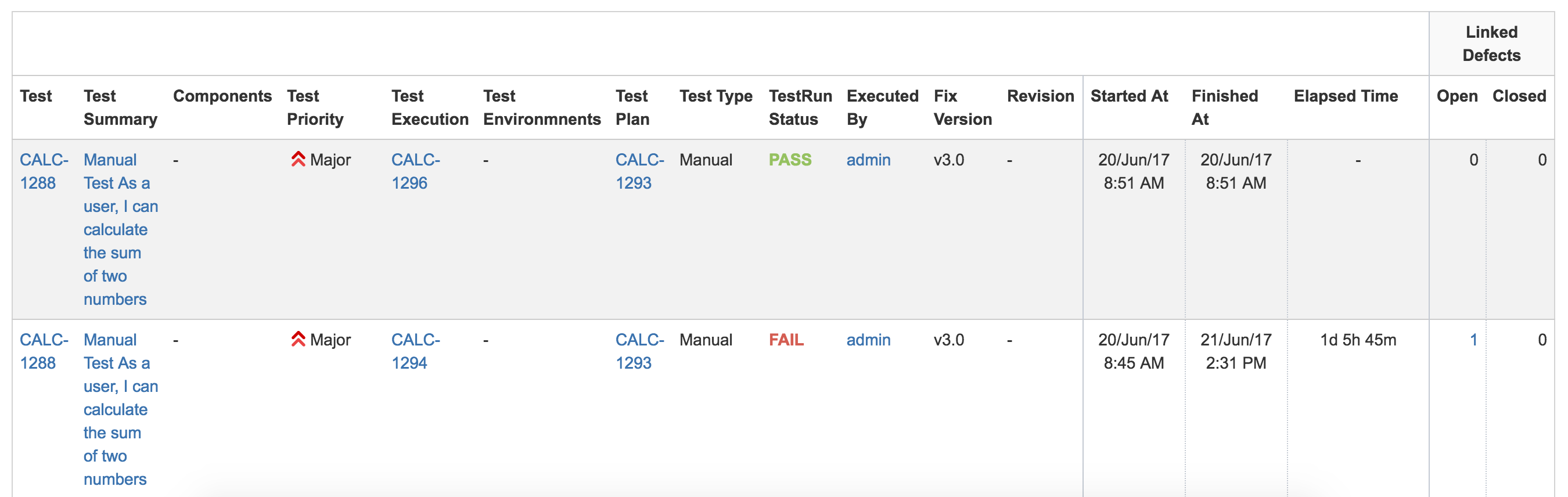Click the TestRun Status column header
This screenshot has width=1568, height=497.
800,107
